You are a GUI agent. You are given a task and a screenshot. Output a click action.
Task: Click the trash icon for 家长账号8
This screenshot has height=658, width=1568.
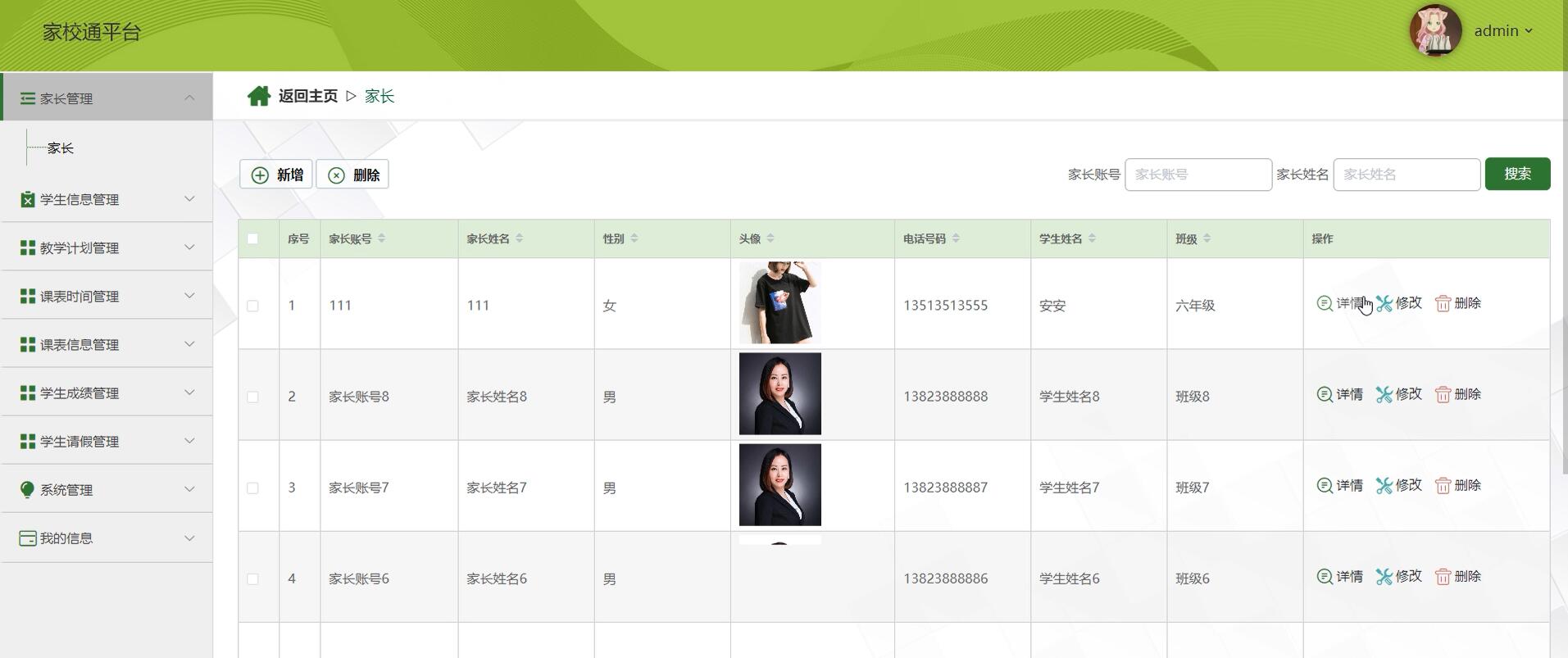pos(1443,394)
